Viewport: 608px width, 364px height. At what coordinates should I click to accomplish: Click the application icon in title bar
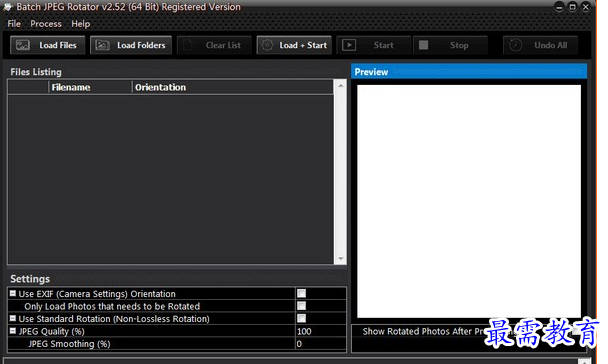click(8, 7)
